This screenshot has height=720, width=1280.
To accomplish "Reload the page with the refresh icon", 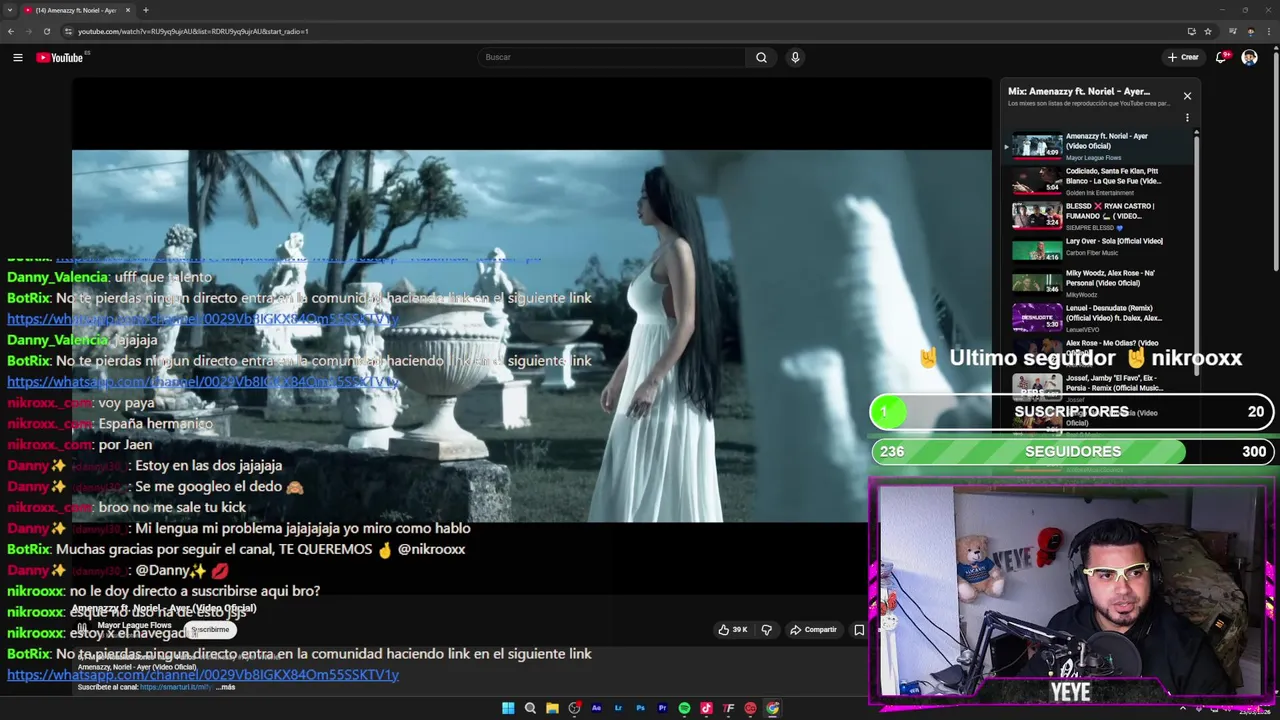I will 47,31.
